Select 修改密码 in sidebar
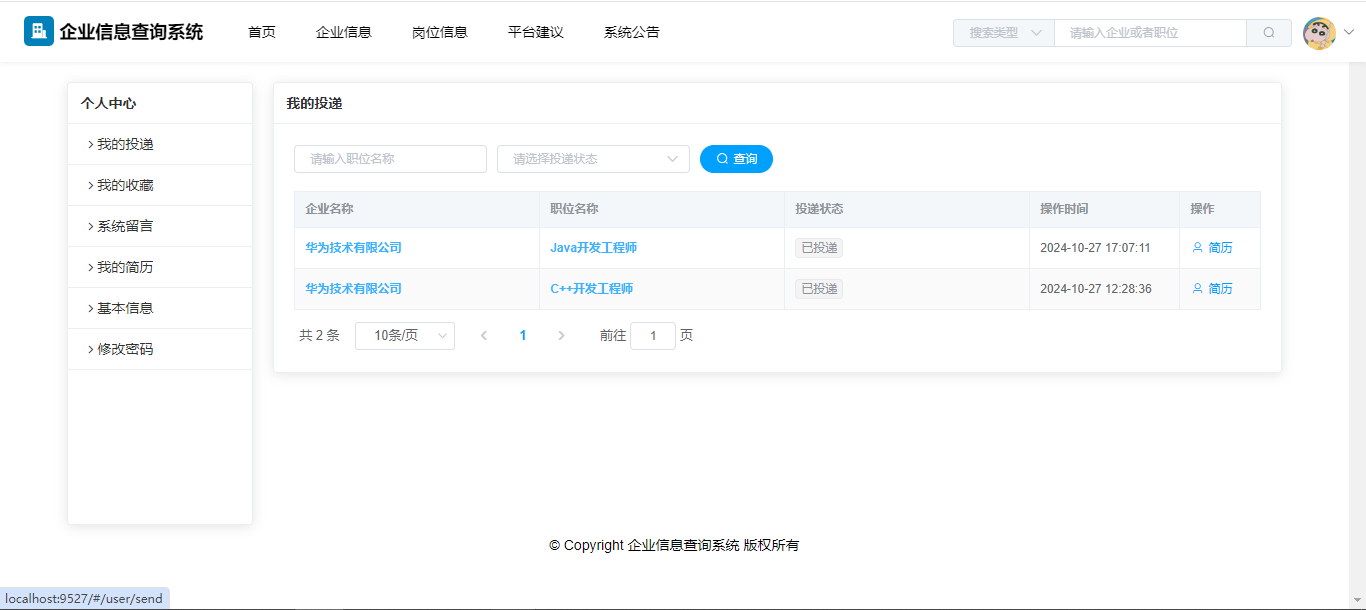This screenshot has width=1366, height=610. point(125,350)
